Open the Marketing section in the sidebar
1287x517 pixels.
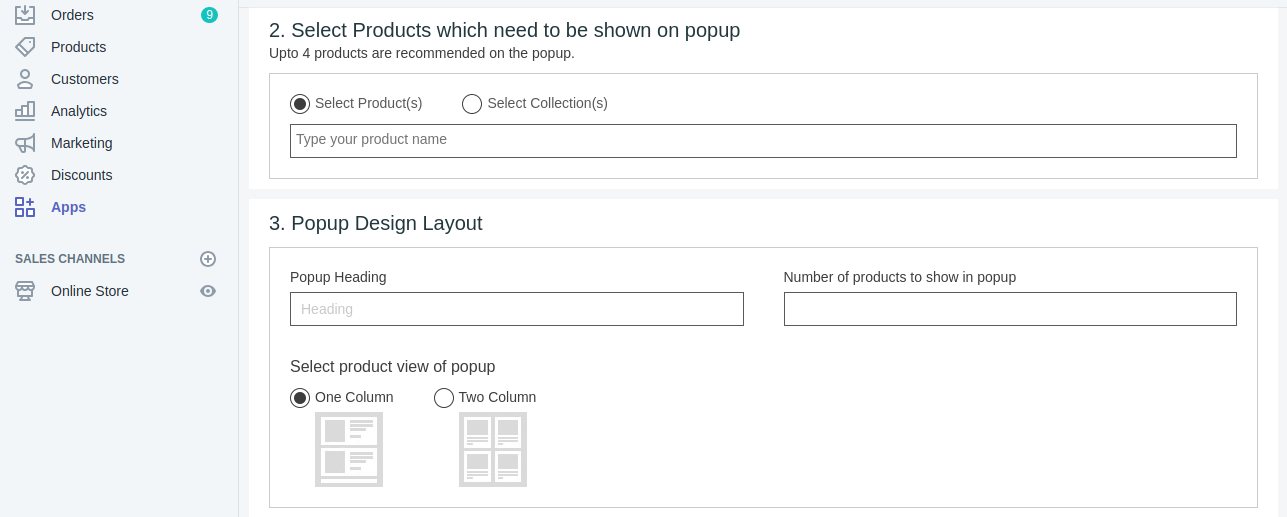(x=82, y=143)
